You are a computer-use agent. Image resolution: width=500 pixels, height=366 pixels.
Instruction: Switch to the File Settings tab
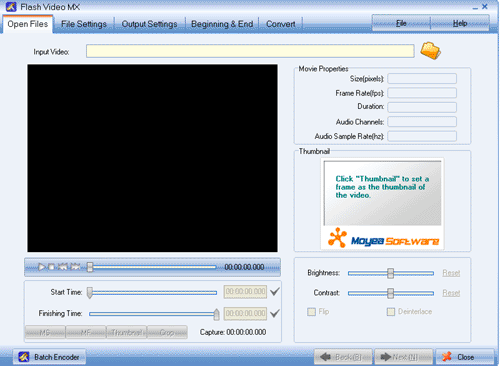(x=84, y=24)
